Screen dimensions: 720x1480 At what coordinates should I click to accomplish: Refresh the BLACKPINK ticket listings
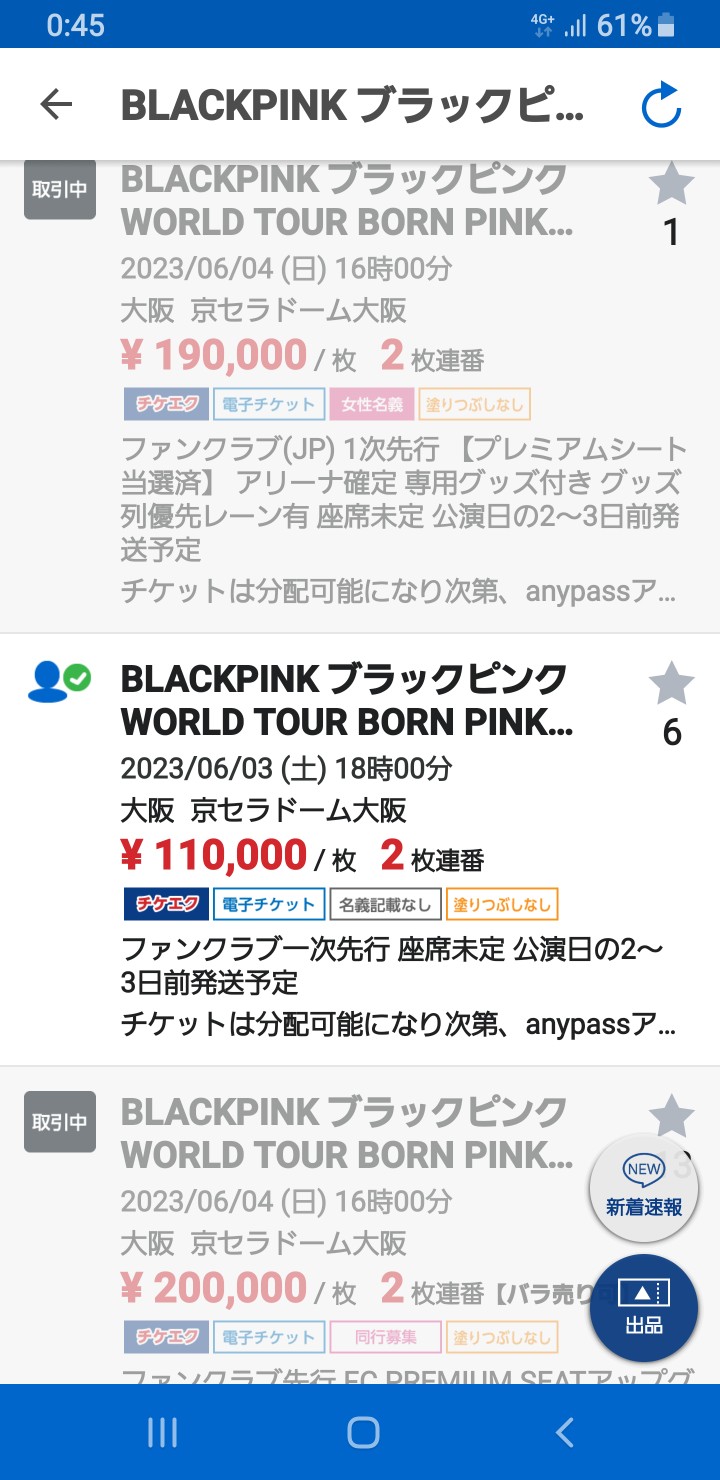pyautogui.click(x=661, y=105)
